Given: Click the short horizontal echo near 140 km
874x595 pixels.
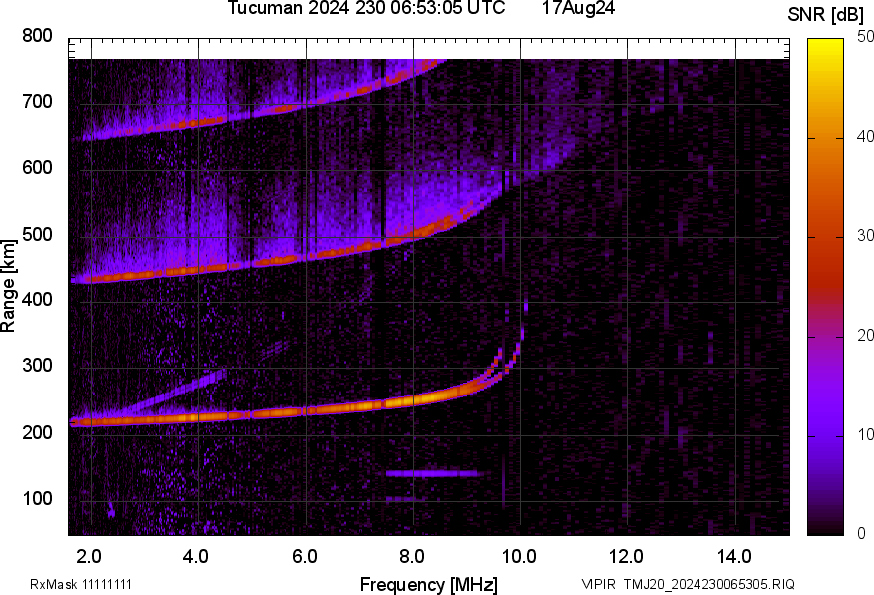Looking at the screenshot, I should [x=433, y=473].
